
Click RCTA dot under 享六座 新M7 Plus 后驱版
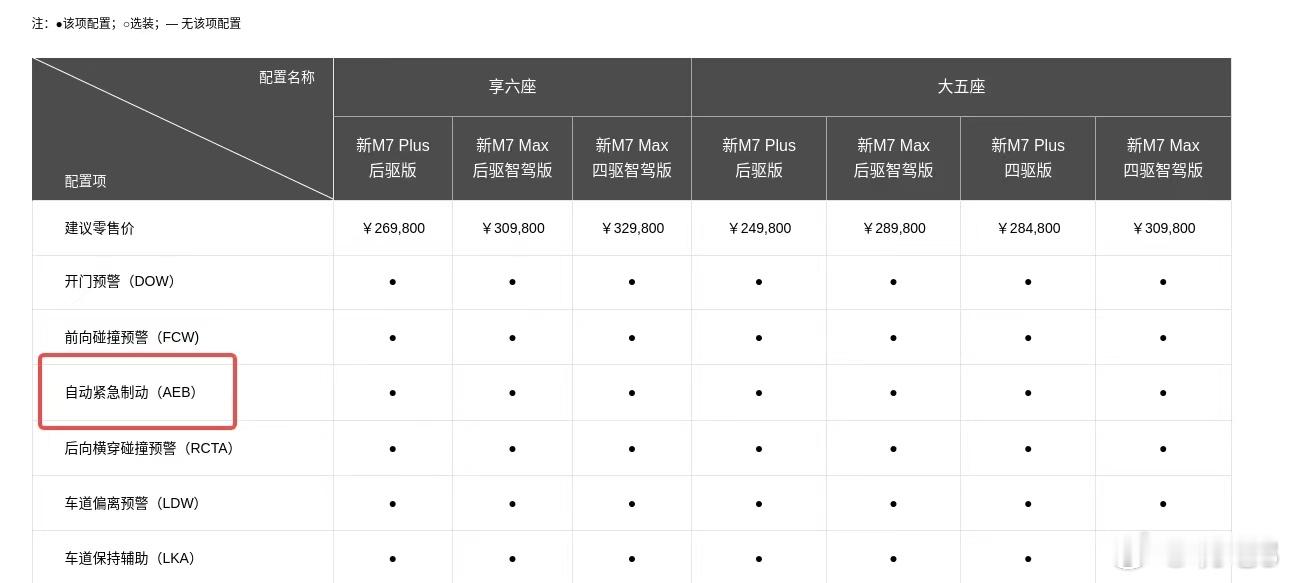click(x=393, y=448)
